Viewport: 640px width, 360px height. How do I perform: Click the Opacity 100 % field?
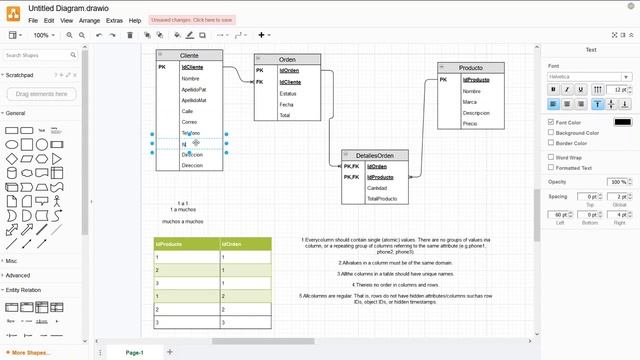tap(617, 182)
